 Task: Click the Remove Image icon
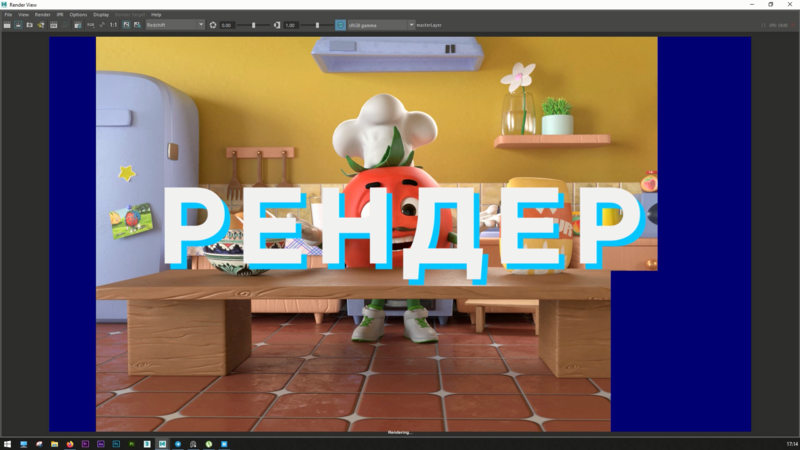click(137, 25)
